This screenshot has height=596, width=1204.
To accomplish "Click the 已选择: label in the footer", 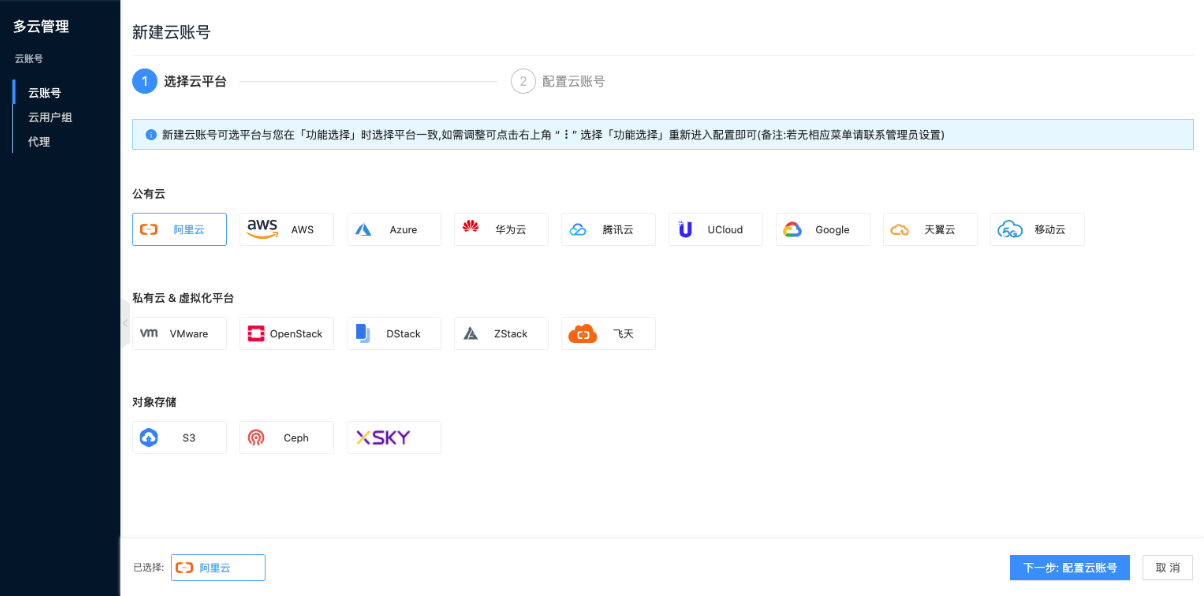I will click(x=149, y=567).
